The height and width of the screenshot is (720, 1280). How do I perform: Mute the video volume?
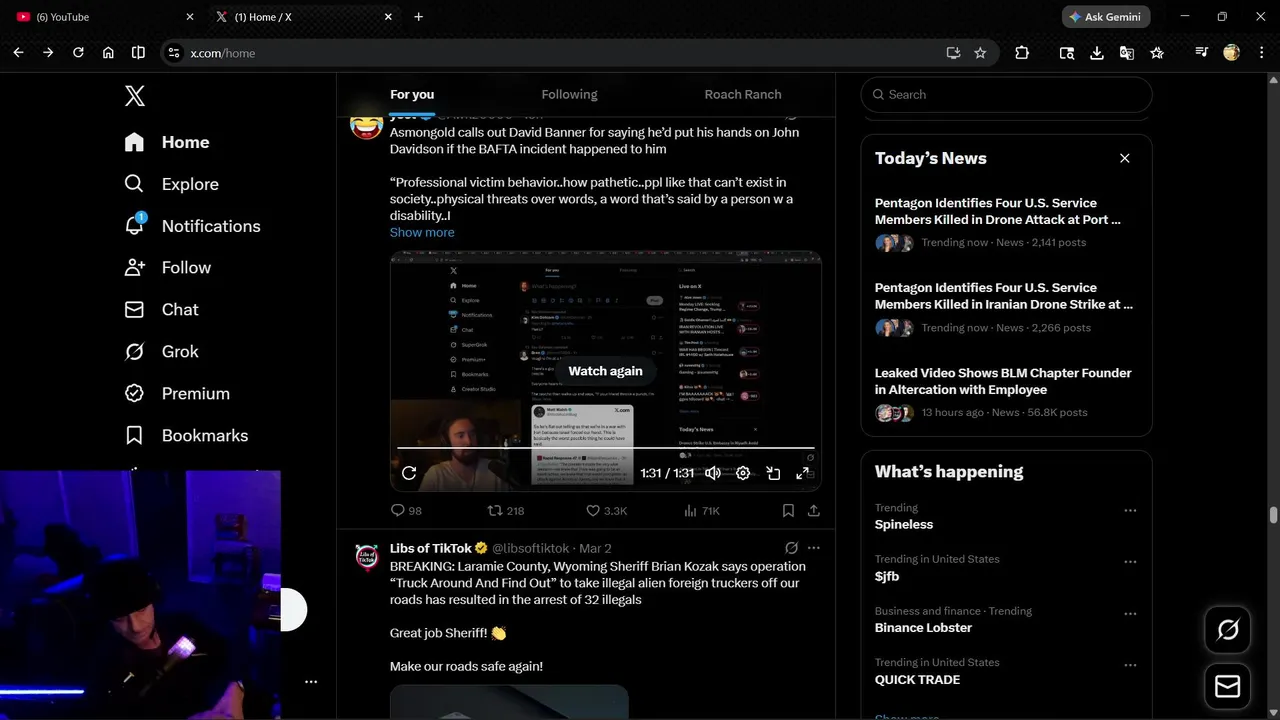[x=713, y=473]
